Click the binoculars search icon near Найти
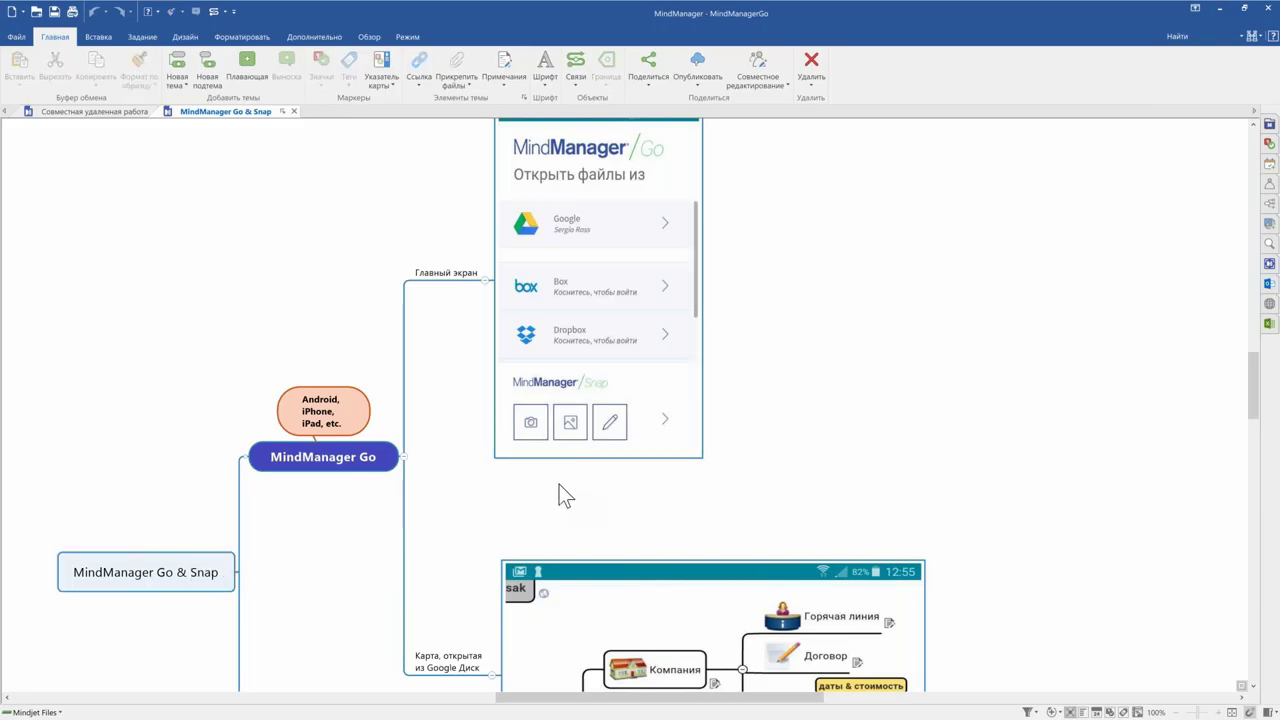The width and height of the screenshot is (1280, 720). 1253,36
